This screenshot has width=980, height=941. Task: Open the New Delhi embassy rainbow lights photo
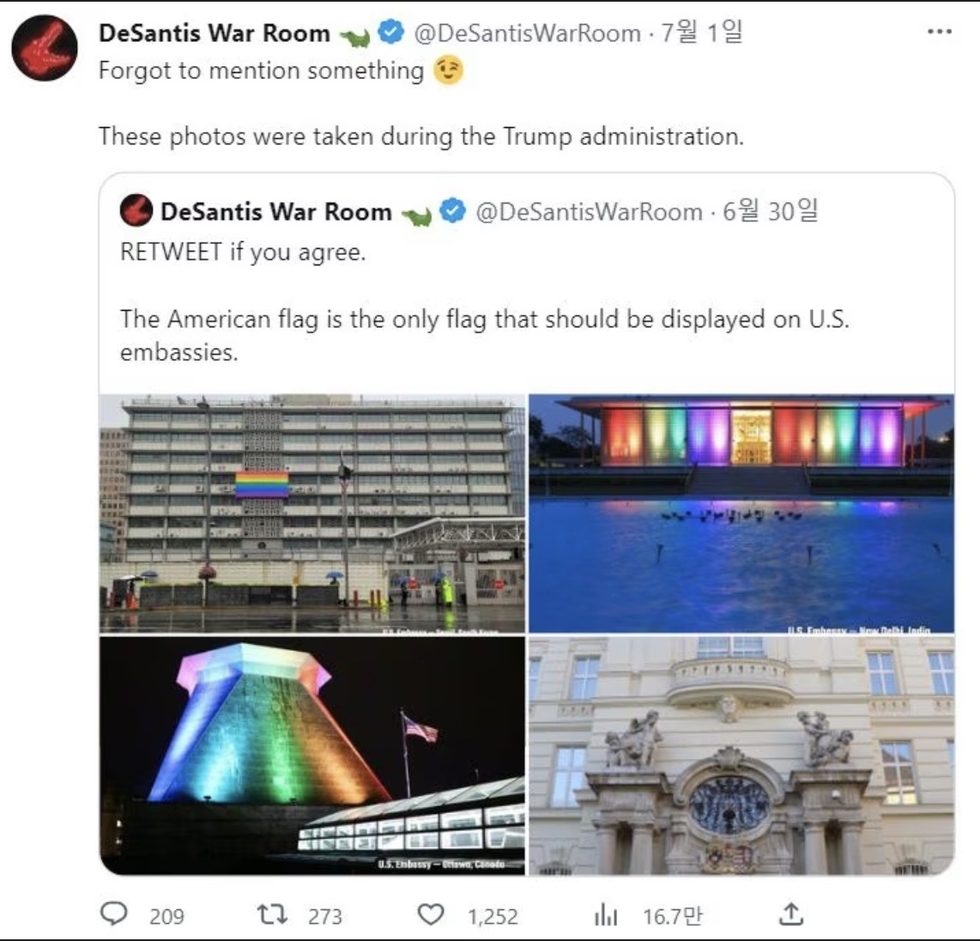741,514
